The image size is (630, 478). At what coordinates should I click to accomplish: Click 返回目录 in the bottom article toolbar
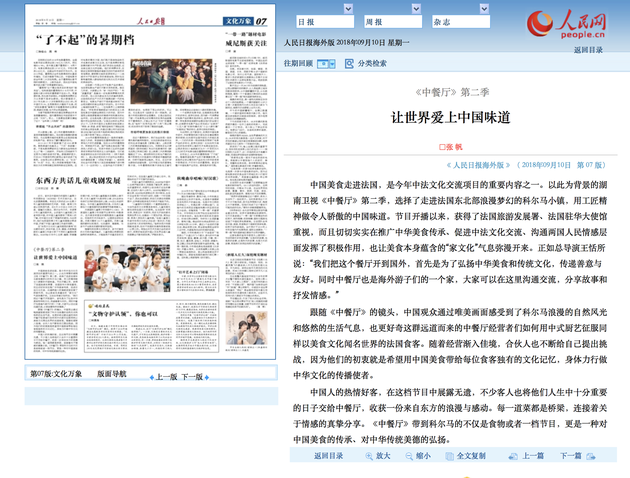[328, 456]
